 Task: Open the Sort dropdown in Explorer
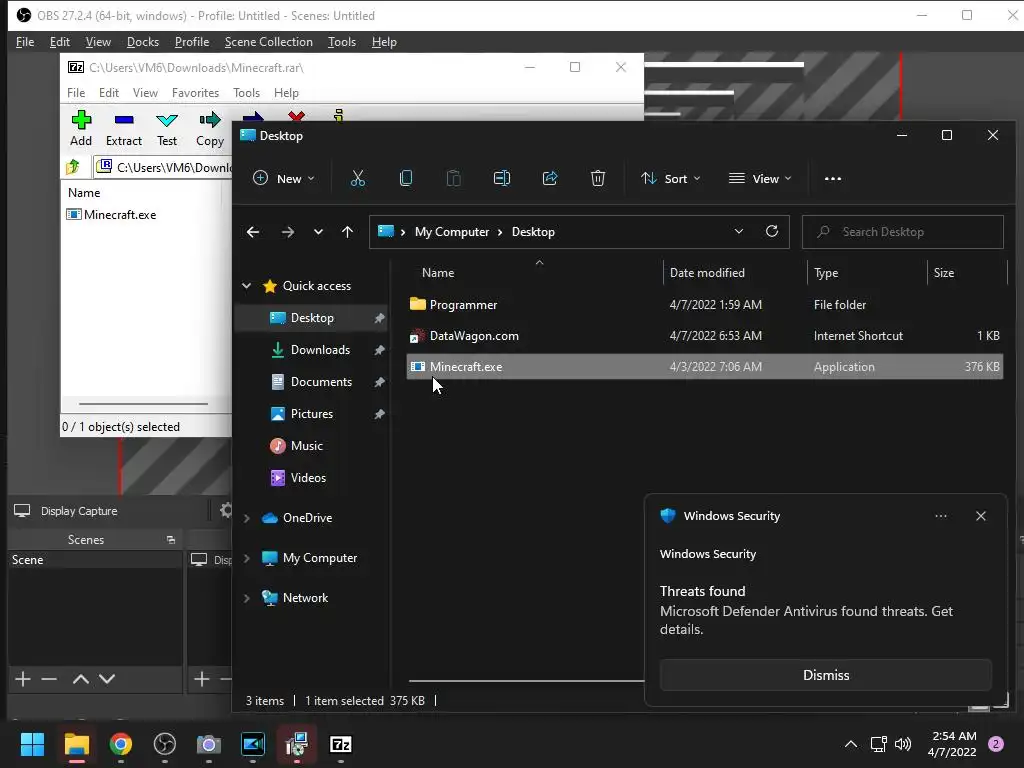[671, 178]
